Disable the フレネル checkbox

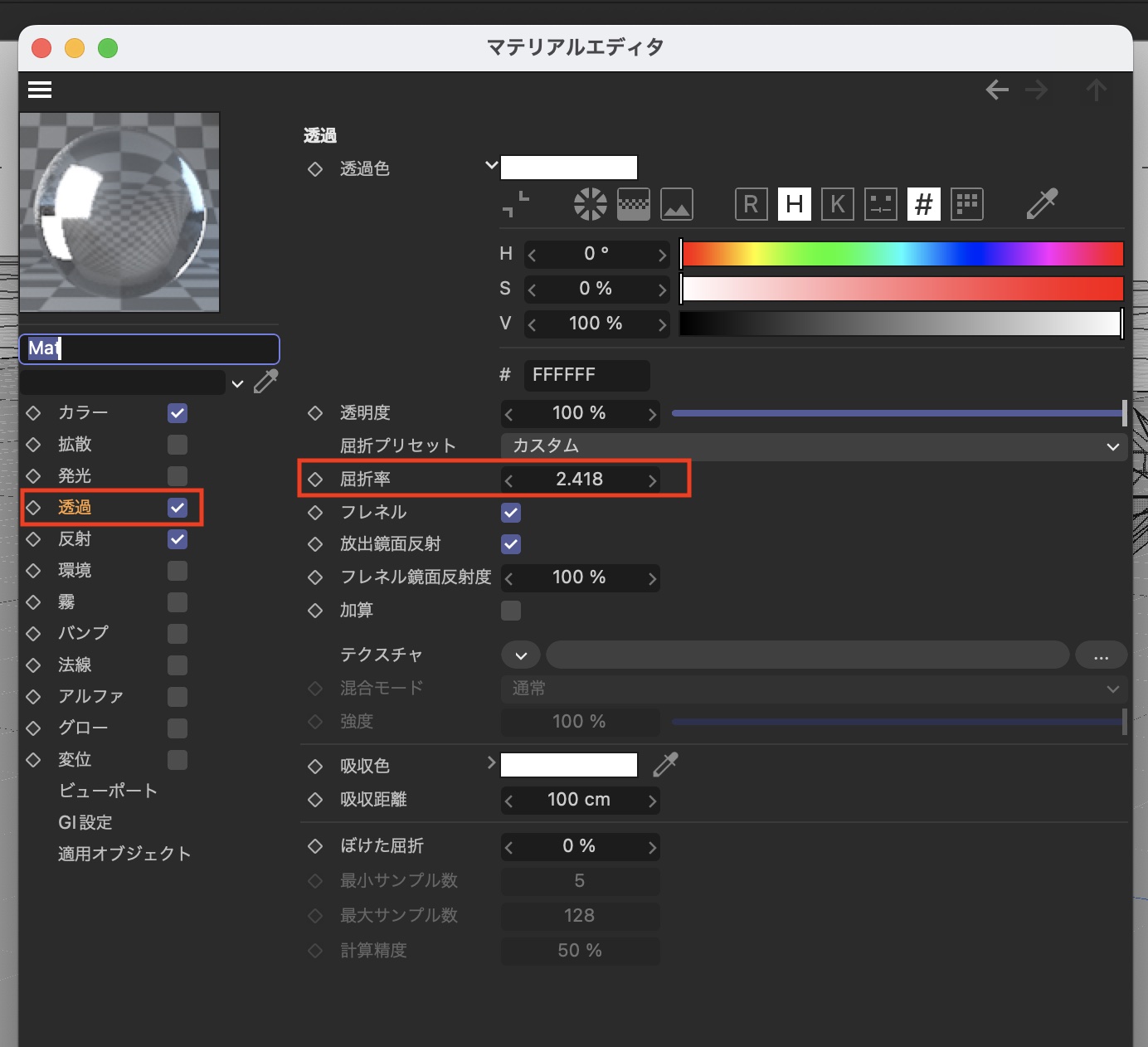point(511,513)
